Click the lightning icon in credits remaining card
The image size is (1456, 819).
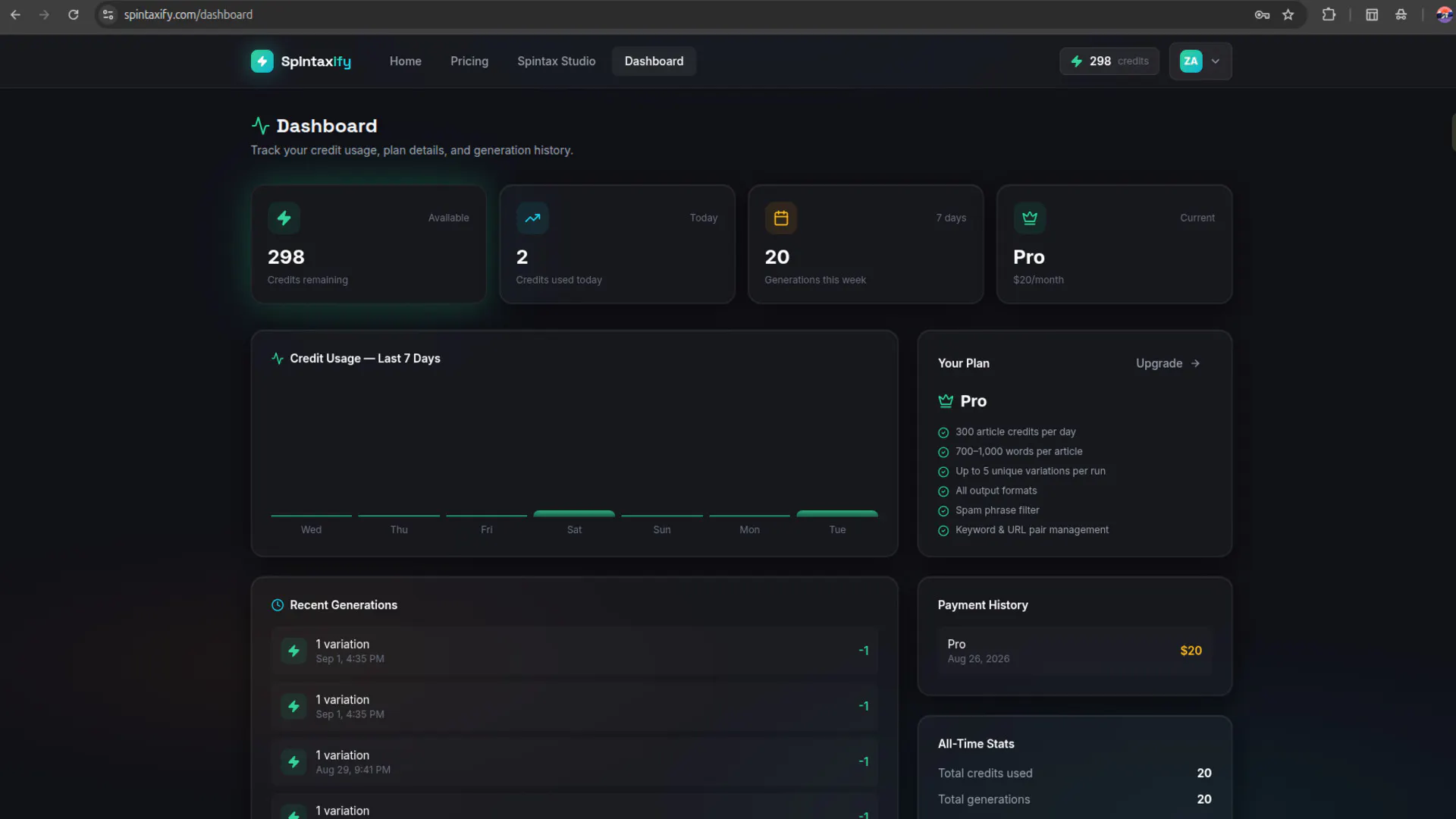[284, 218]
